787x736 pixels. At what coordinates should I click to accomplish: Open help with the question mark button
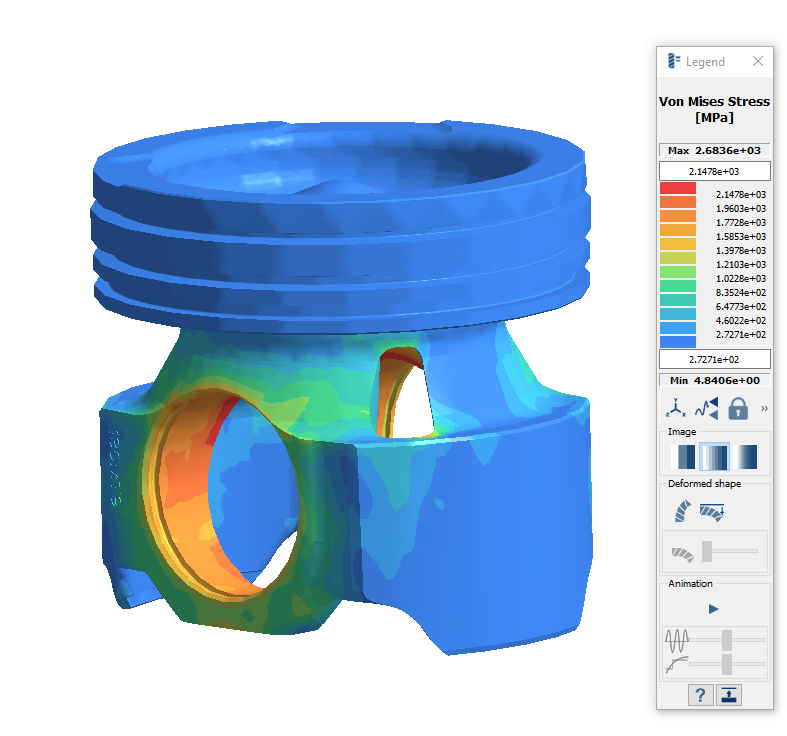700,695
